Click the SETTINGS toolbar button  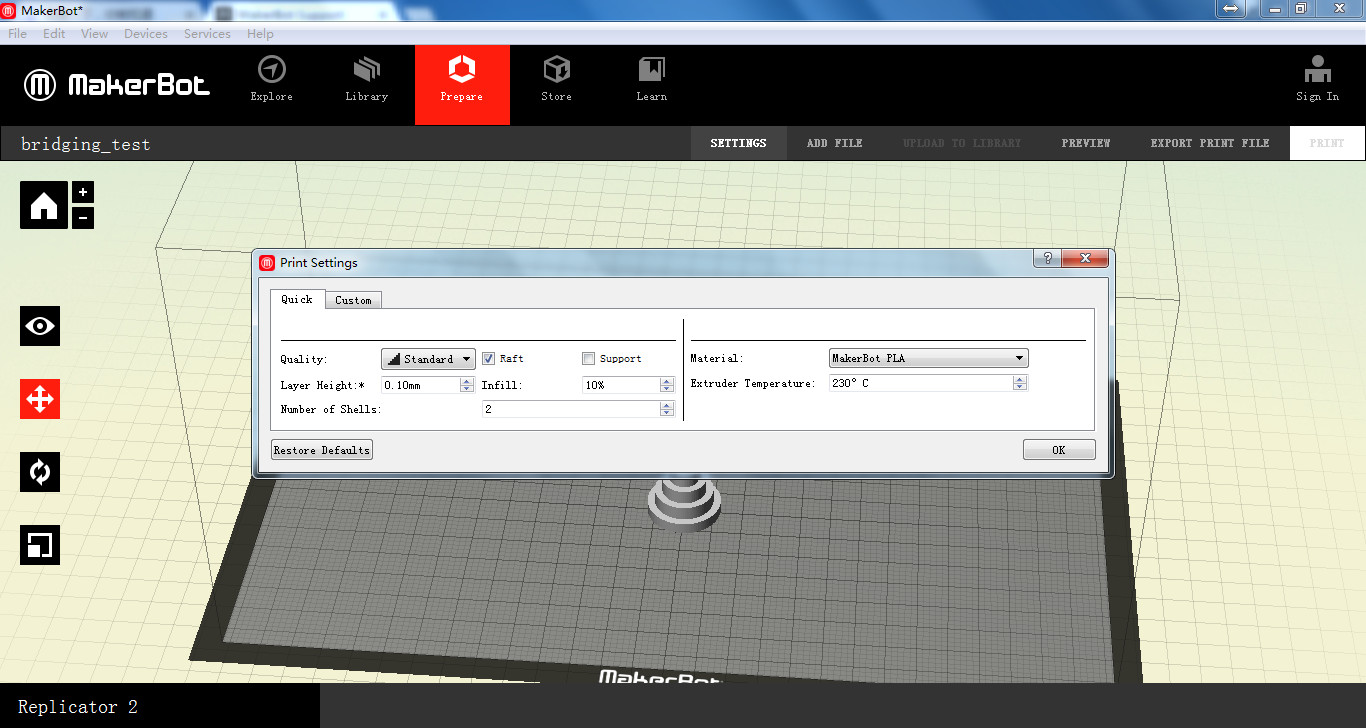(739, 143)
